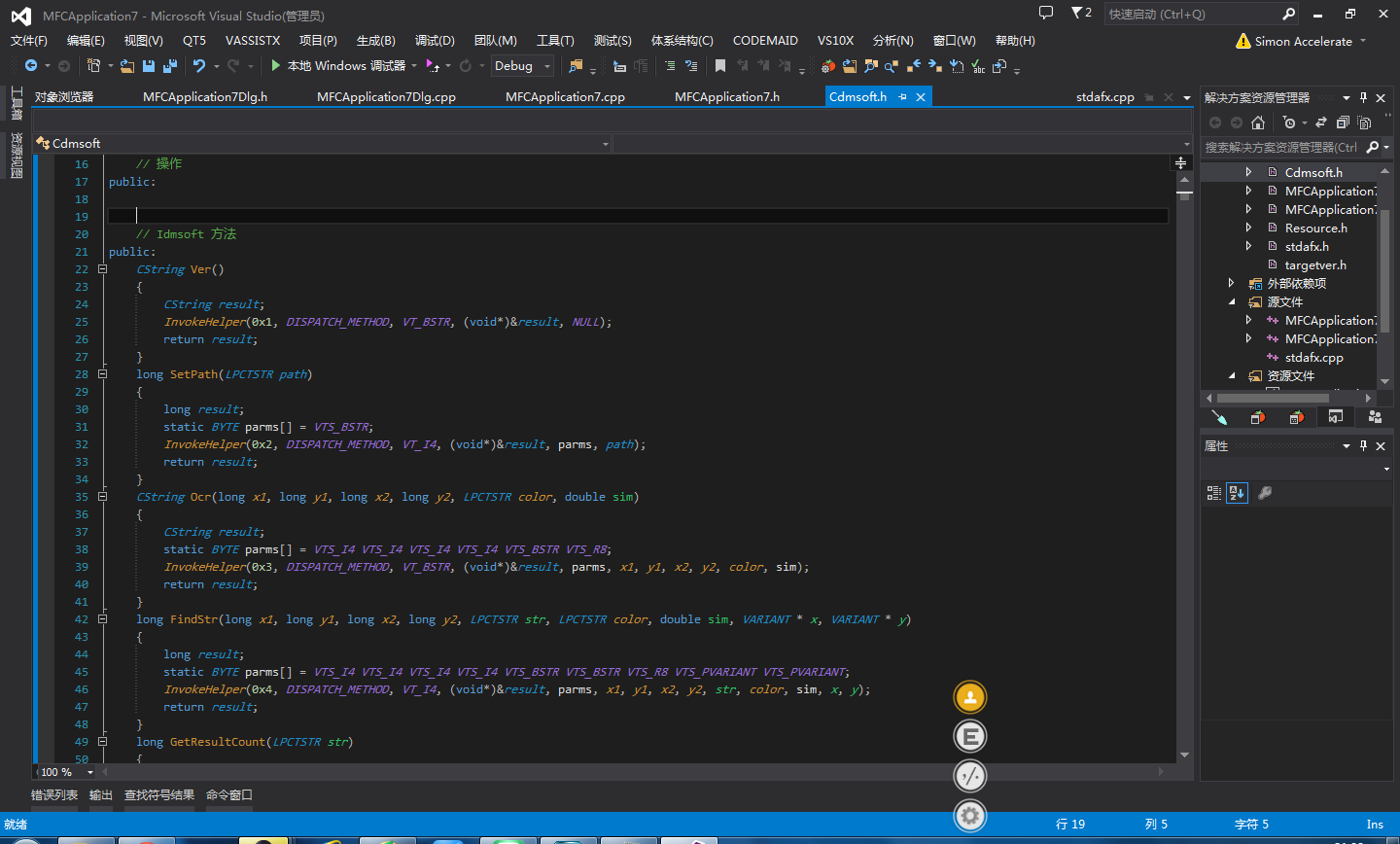Collapse the Ocr function outlining box
1400x844 pixels.
click(x=102, y=497)
